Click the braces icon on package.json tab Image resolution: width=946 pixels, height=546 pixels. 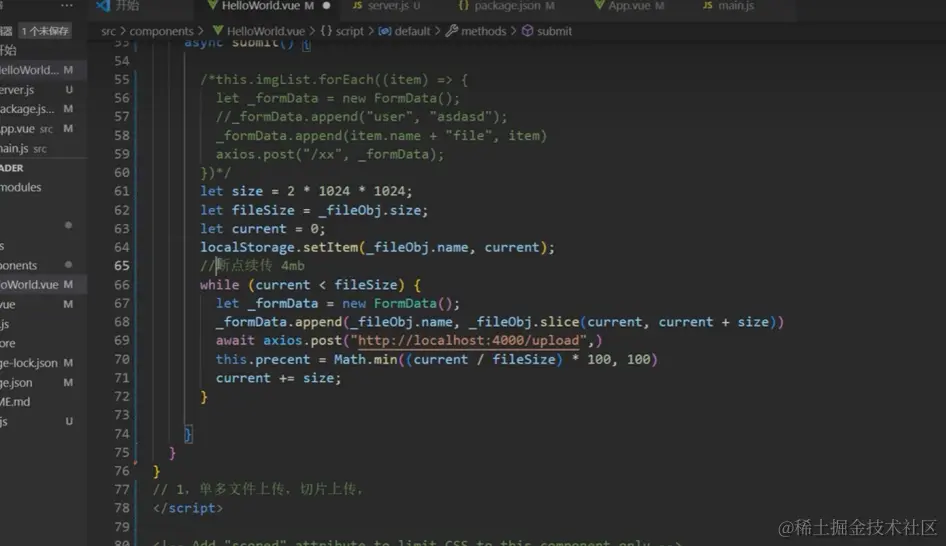[x=463, y=5]
